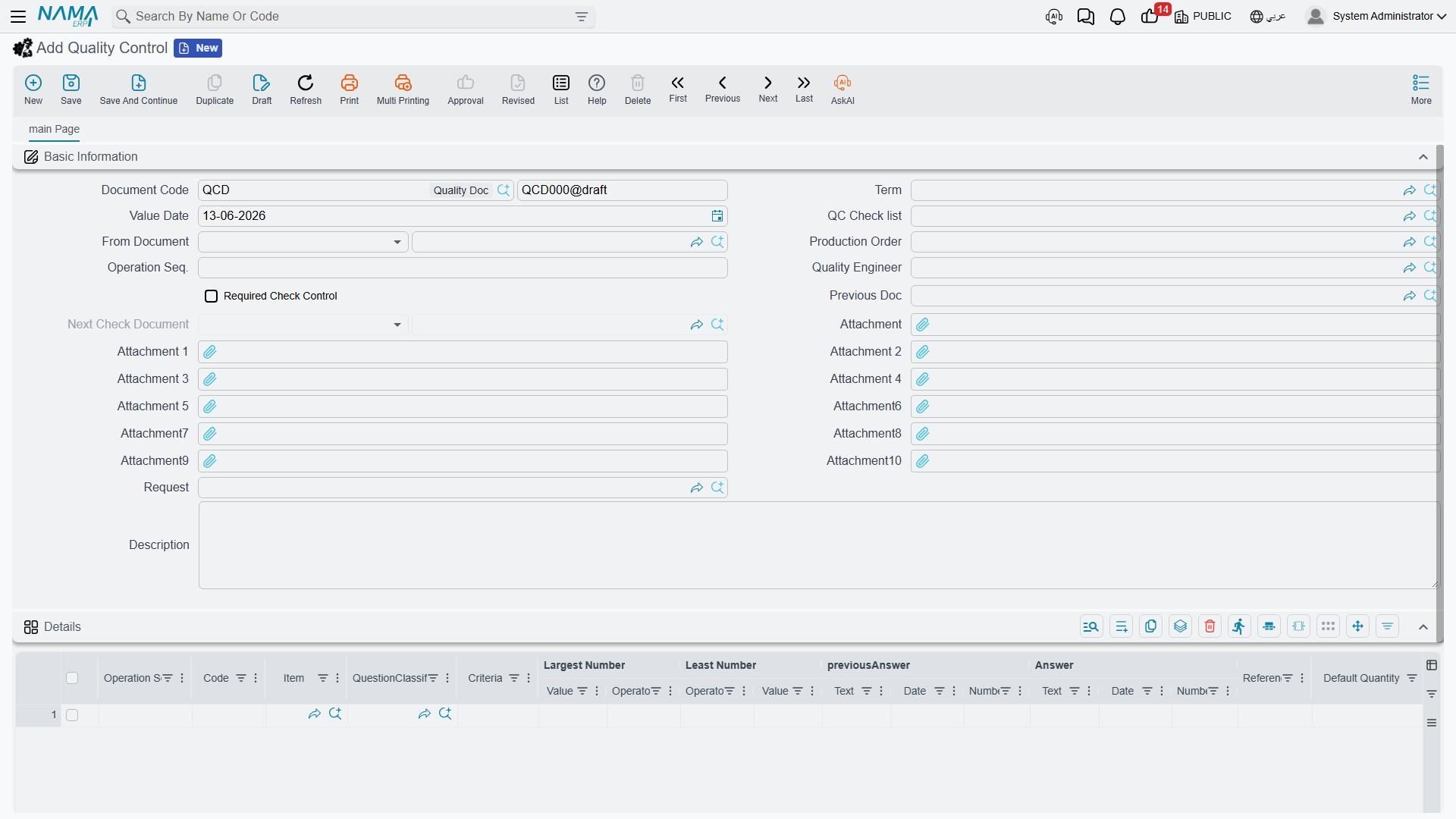Open the search bar filter options
The width and height of the screenshot is (1456, 819).
click(x=582, y=17)
